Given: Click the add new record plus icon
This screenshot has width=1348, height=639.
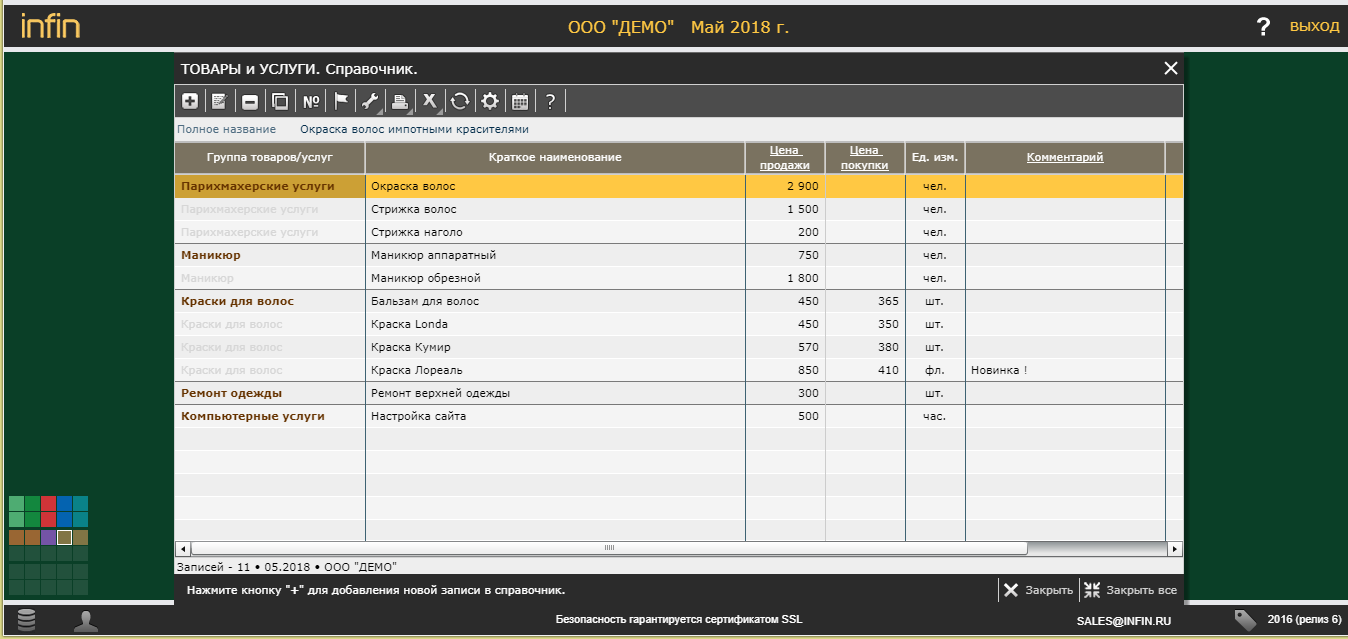Looking at the screenshot, I should coord(189,101).
